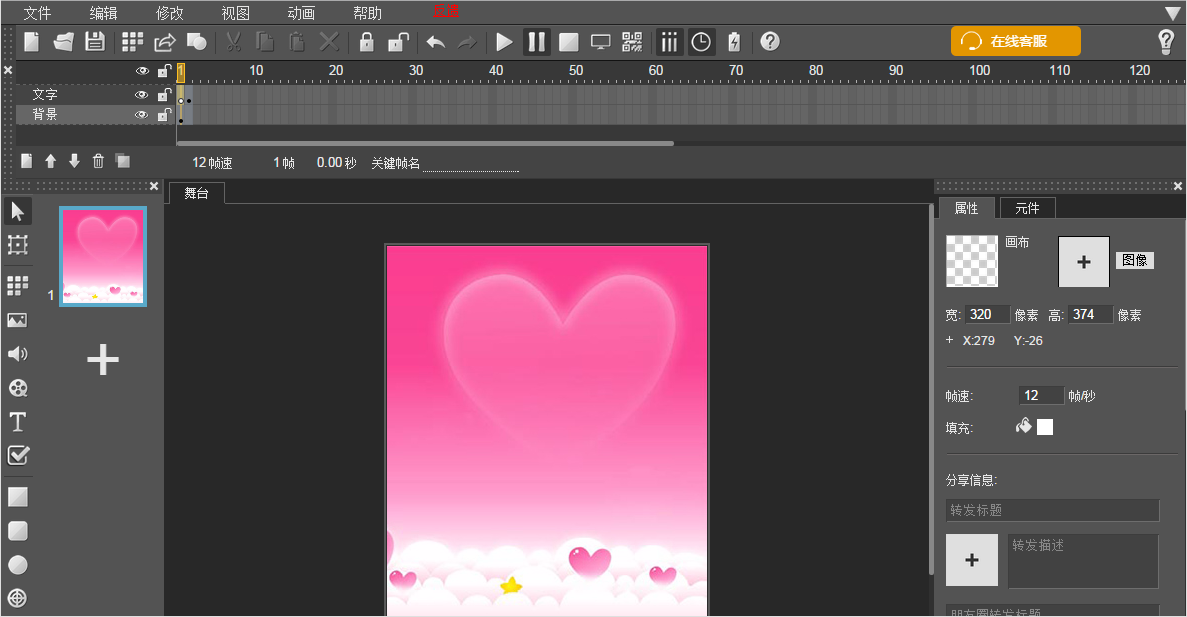This screenshot has height=617, width=1187.
Task: Hide the 文字 layer with its eye icon
Action: point(142,95)
